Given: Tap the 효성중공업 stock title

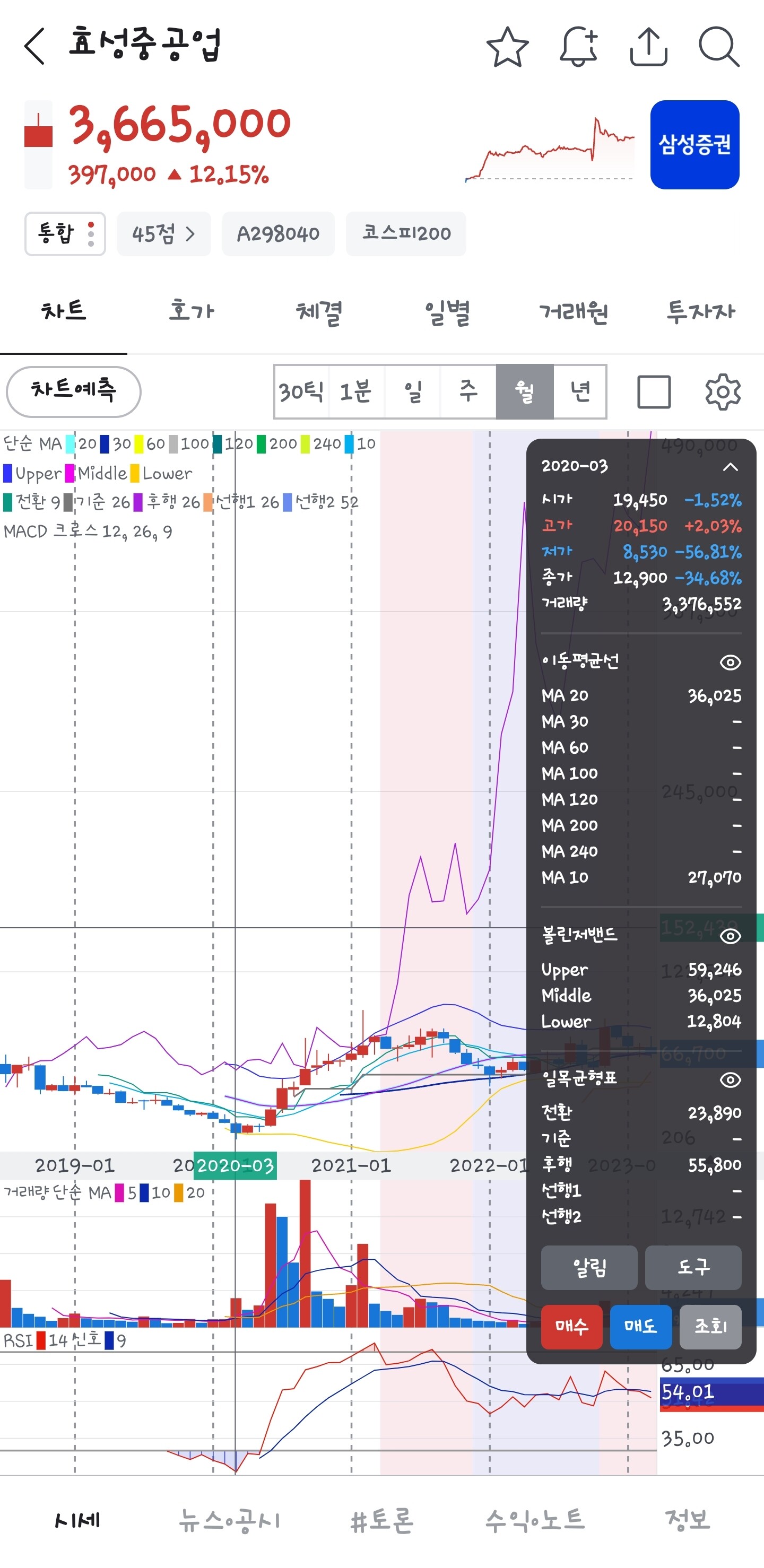Looking at the screenshot, I should [145, 44].
